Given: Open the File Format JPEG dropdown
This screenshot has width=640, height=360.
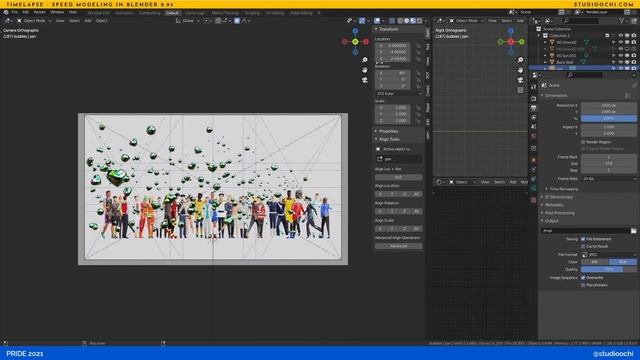Looking at the screenshot, I should pos(608,254).
